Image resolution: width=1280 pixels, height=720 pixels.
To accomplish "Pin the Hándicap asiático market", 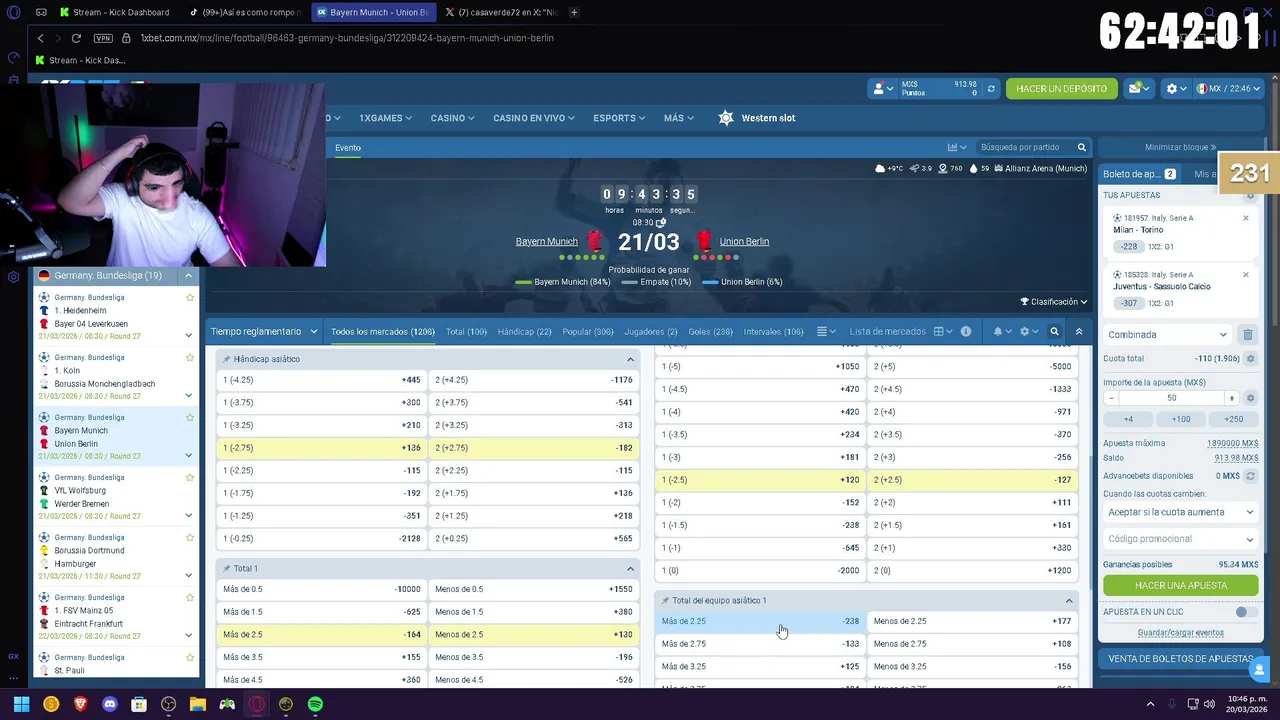I will pyautogui.click(x=226, y=359).
